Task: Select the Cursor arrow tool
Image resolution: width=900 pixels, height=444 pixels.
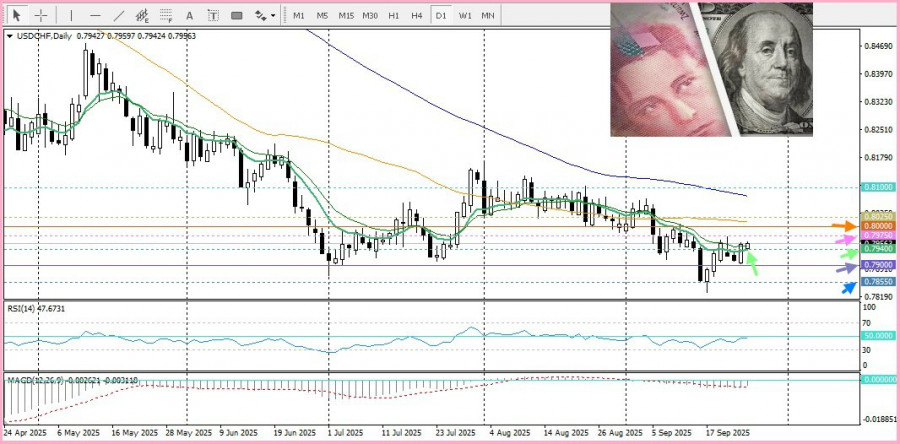Action: [x=17, y=15]
